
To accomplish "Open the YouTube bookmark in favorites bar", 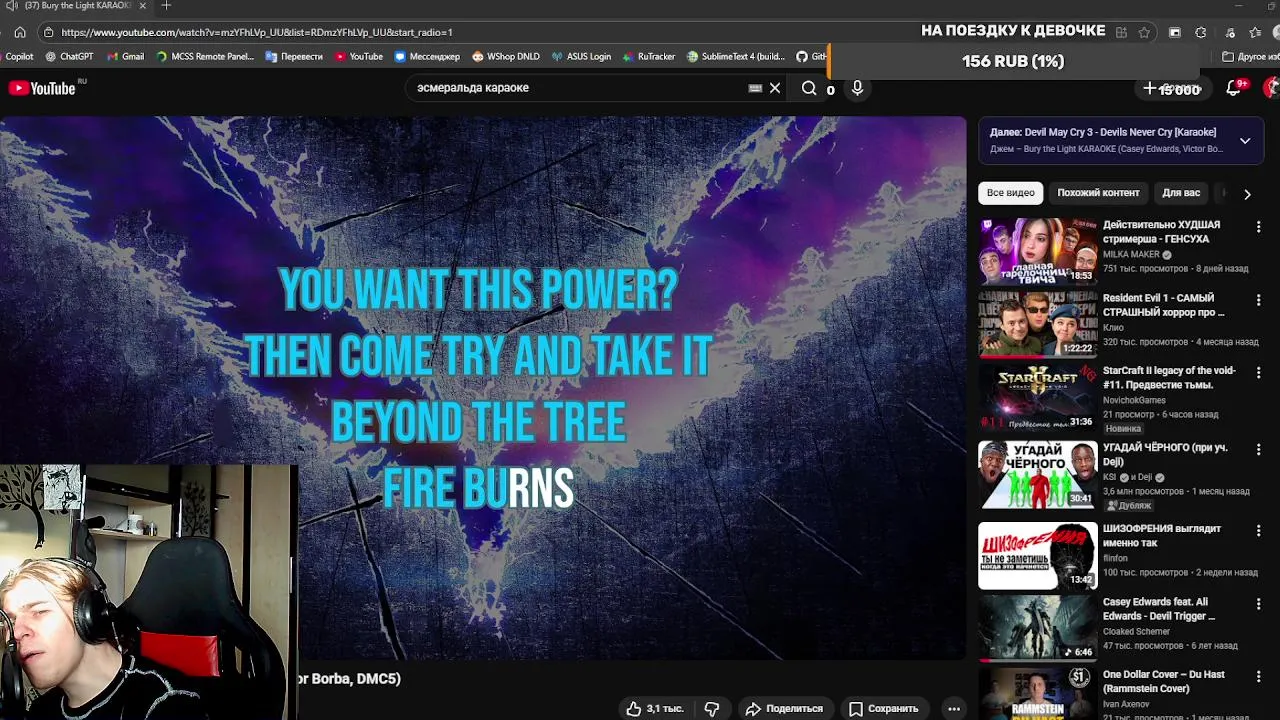I will click(359, 57).
